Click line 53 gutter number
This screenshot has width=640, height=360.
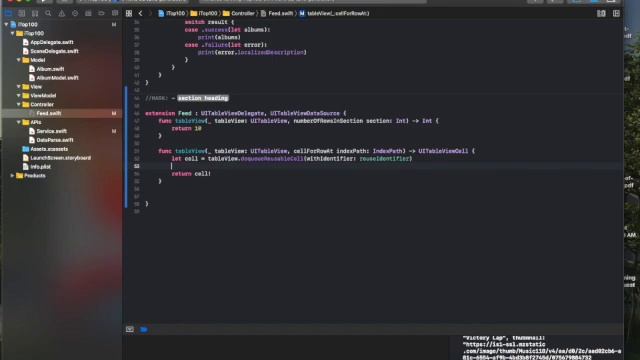136,166
